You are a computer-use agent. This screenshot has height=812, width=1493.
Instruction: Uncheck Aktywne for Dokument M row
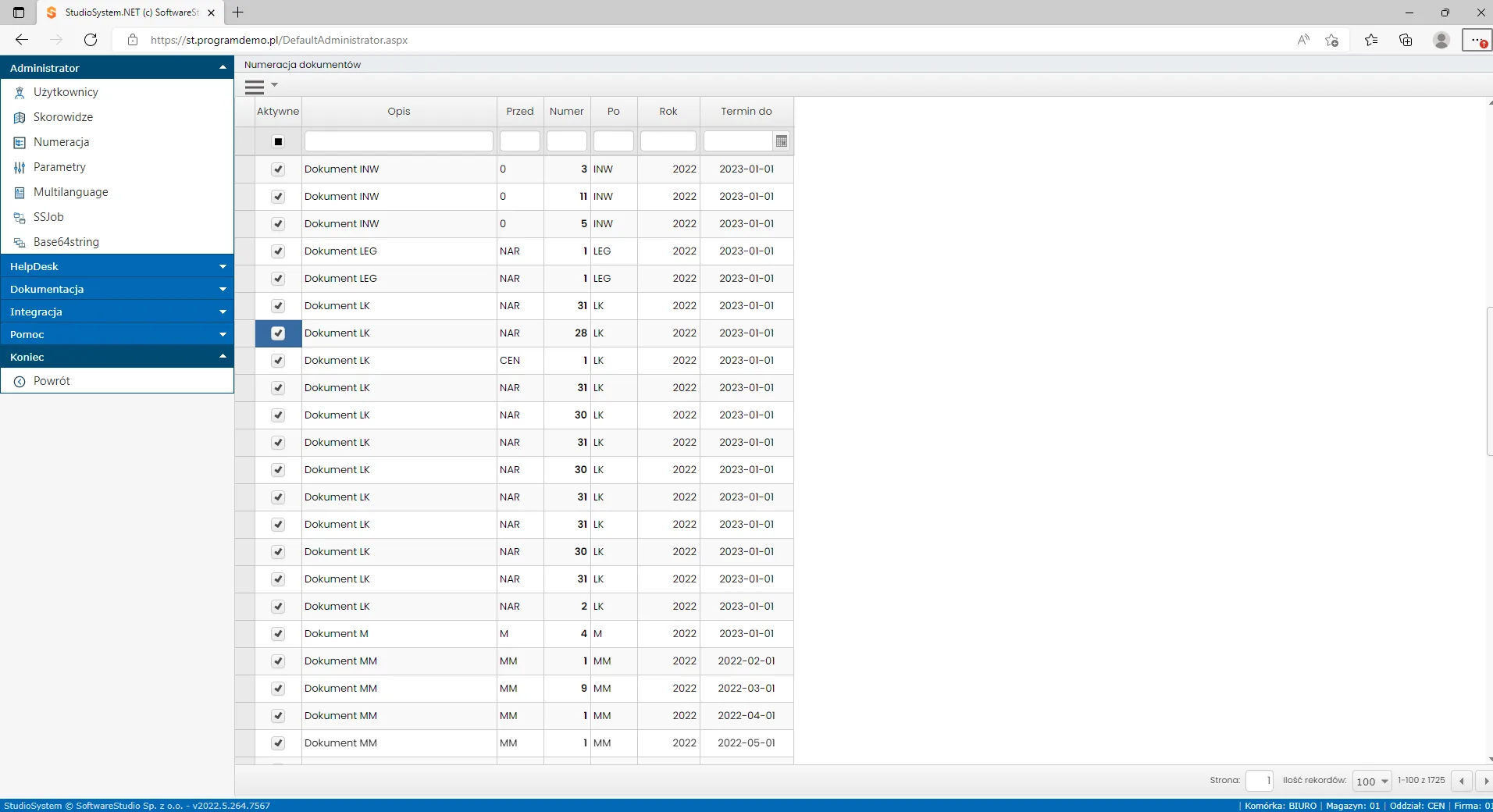tap(278, 634)
